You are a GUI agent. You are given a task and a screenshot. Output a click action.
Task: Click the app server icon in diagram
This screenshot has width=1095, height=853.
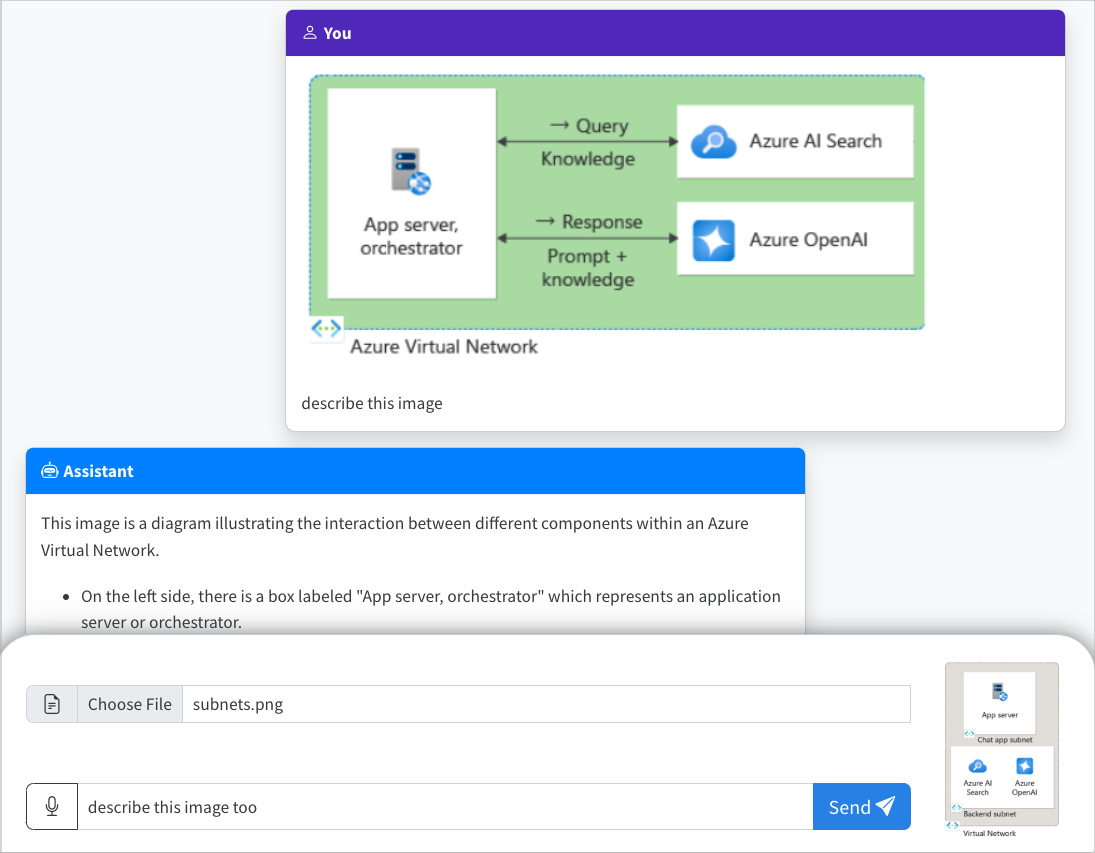(411, 170)
